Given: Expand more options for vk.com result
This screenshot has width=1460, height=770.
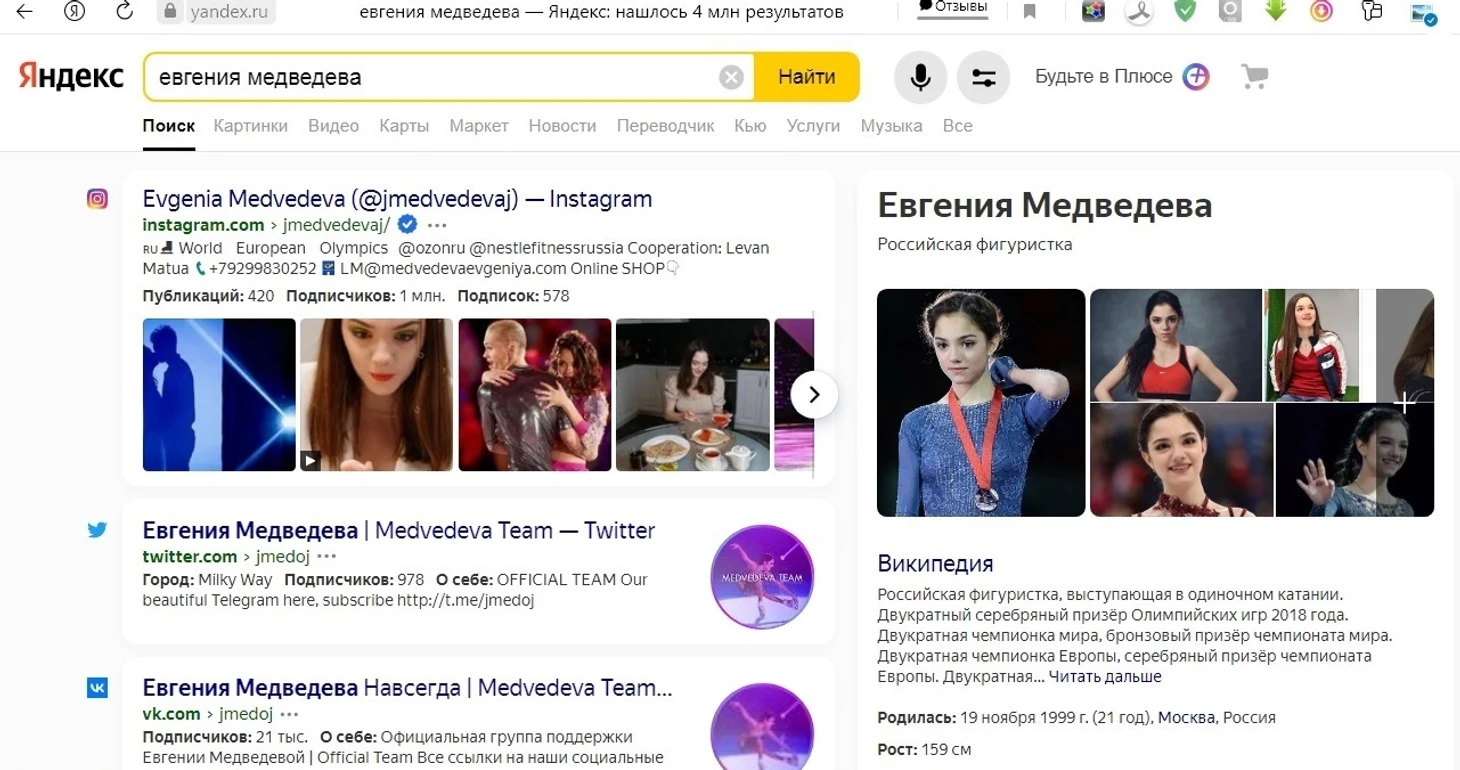Looking at the screenshot, I should pyautogui.click(x=289, y=714).
